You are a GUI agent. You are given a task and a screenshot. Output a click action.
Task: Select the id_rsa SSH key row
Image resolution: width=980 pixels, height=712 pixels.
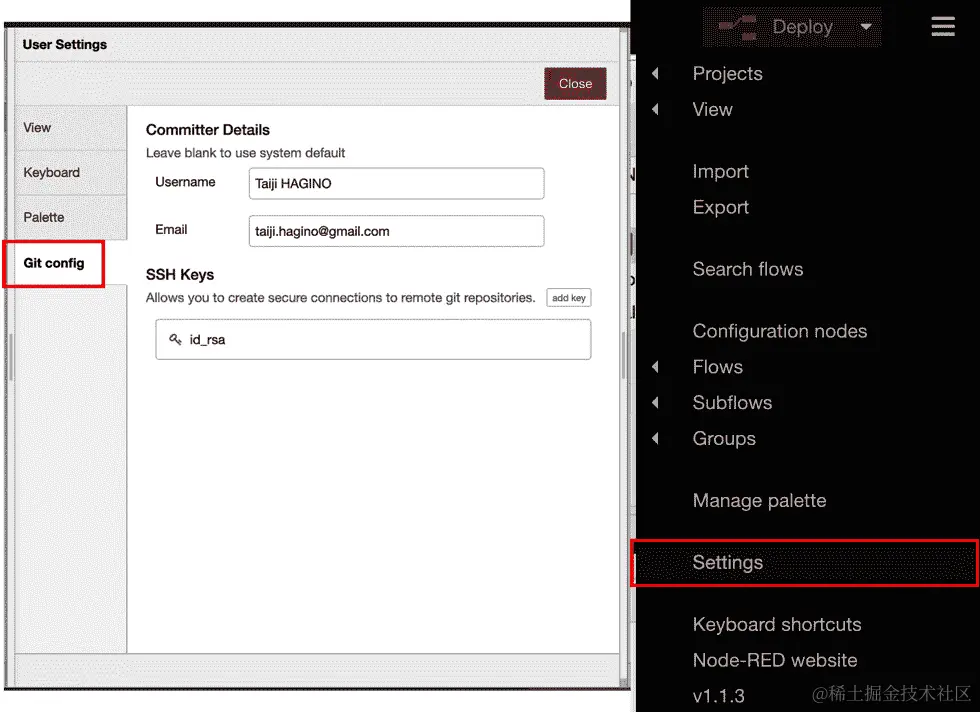tap(373, 339)
